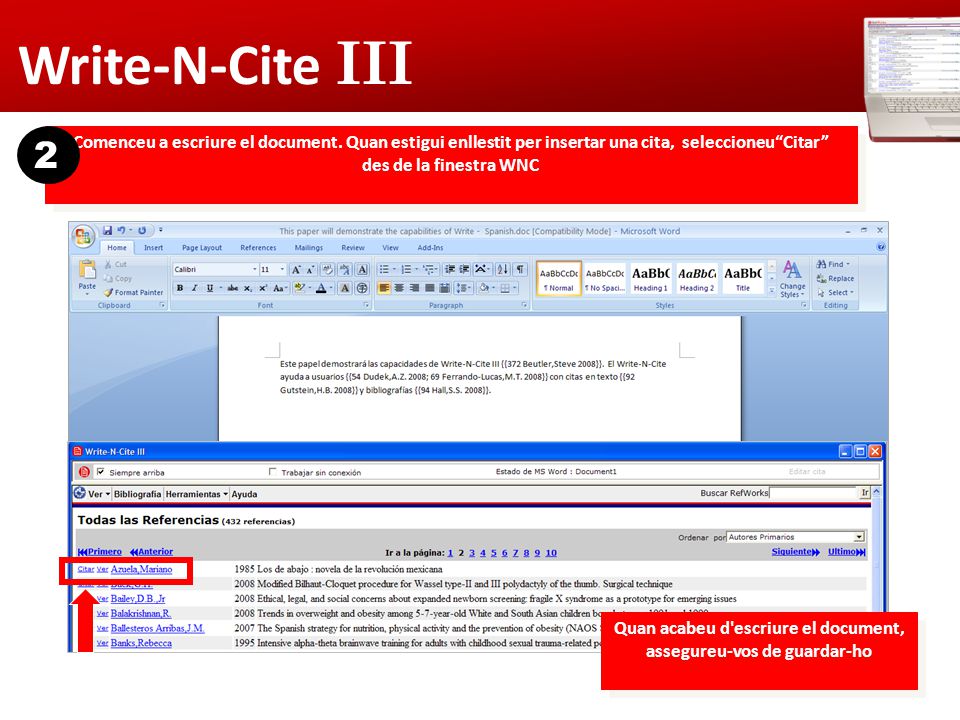The height and width of the screenshot is (720, 960).
Task: Go to the Siguiente page
Action: (x=795, y=552)
